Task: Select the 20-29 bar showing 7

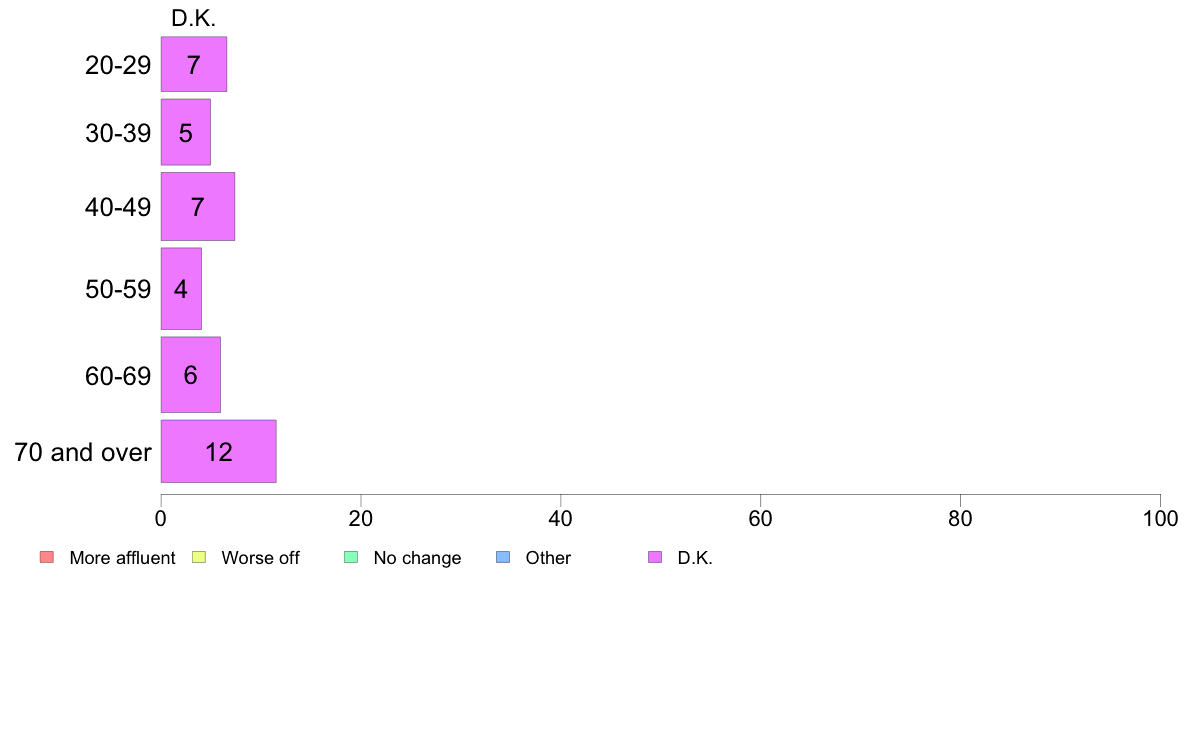Action: (194, 64)
